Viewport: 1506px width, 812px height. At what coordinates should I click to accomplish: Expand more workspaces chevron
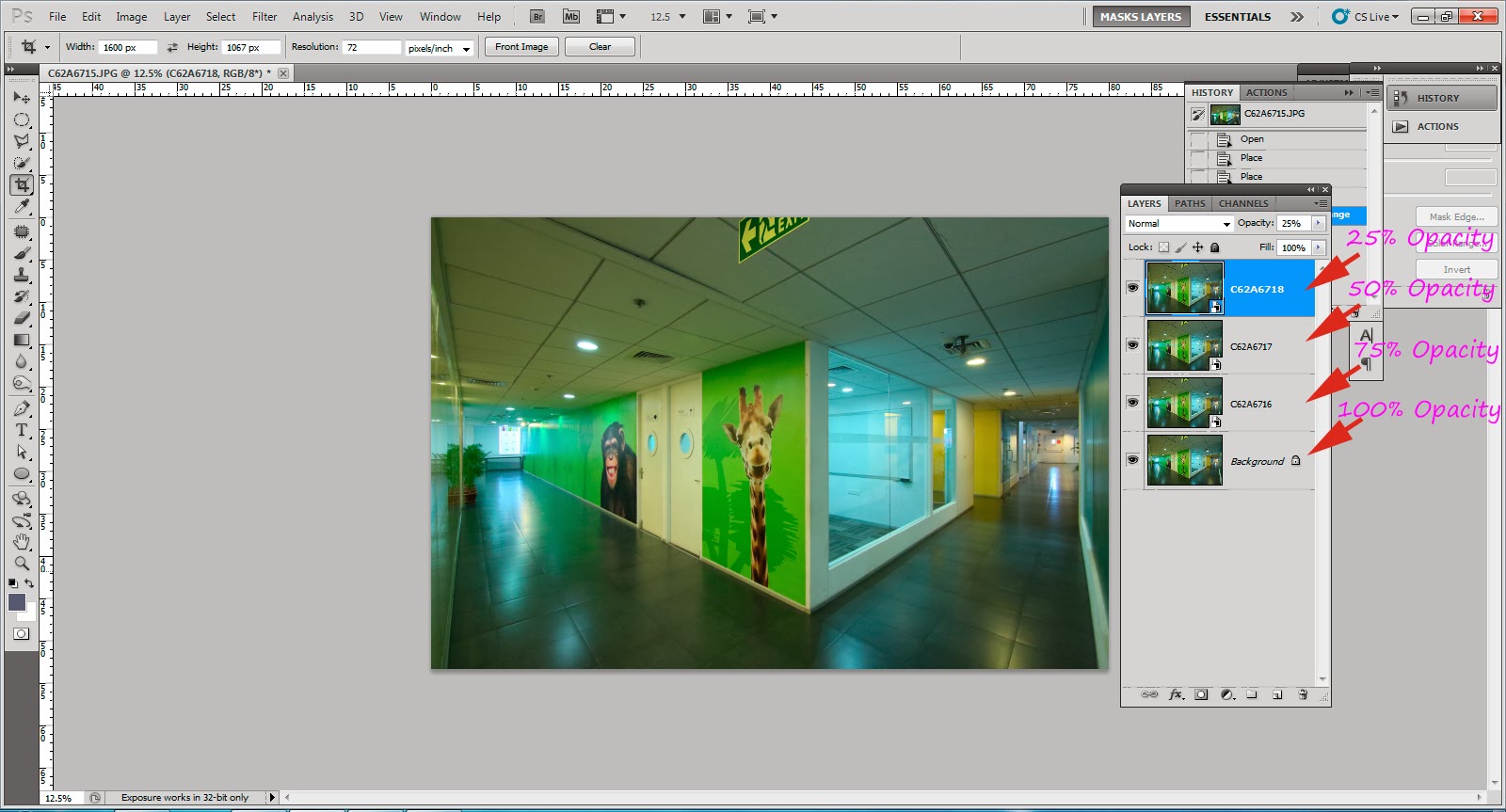click(1297, 17)
